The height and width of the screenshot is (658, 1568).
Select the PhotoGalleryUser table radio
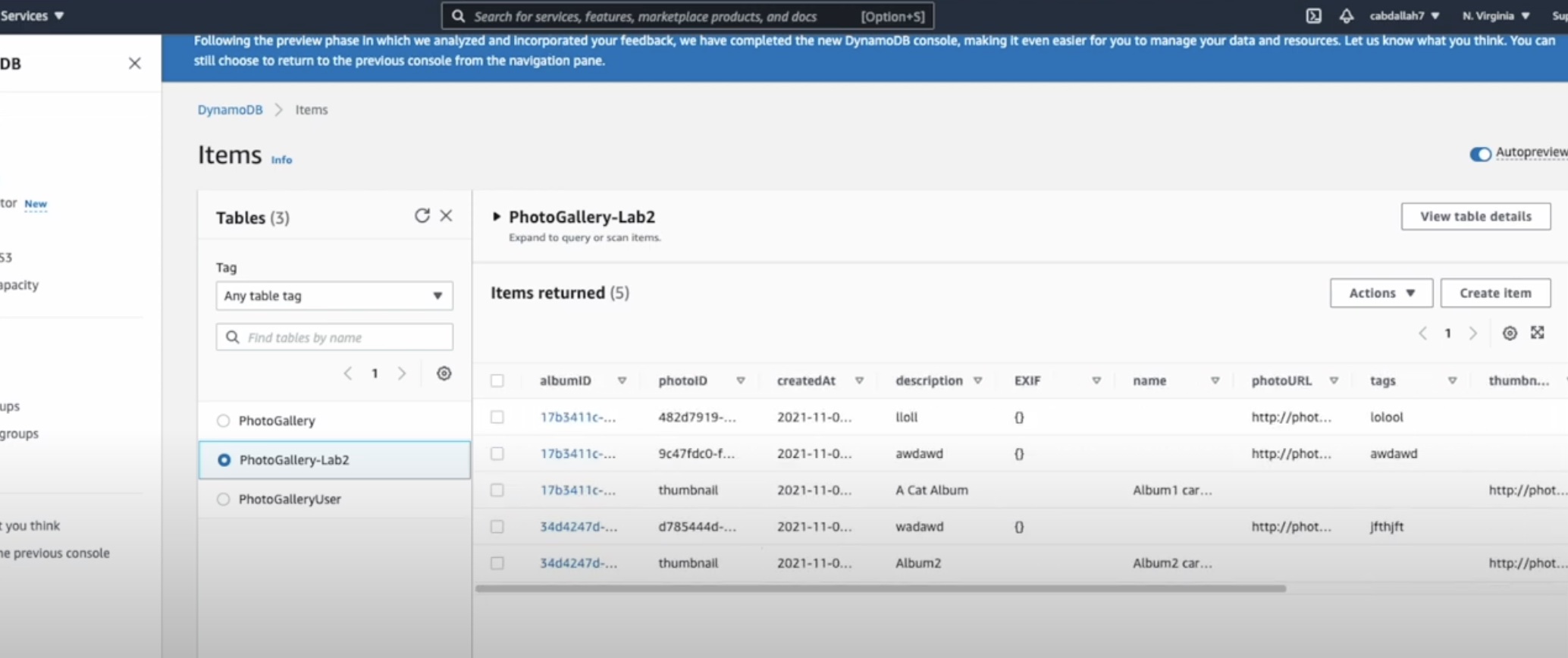(223, 500)
